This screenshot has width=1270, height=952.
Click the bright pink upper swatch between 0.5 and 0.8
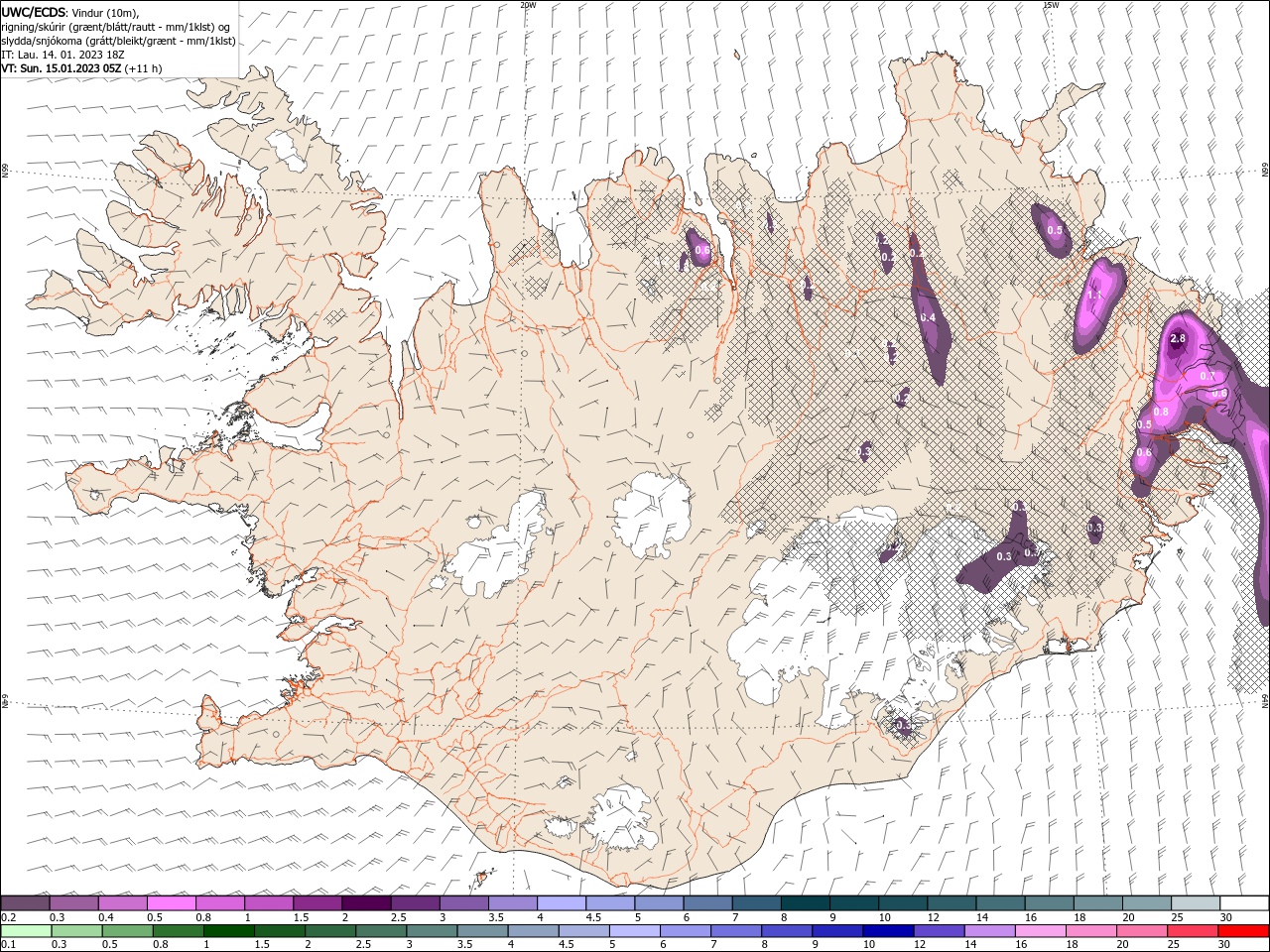tap(171, 903)
